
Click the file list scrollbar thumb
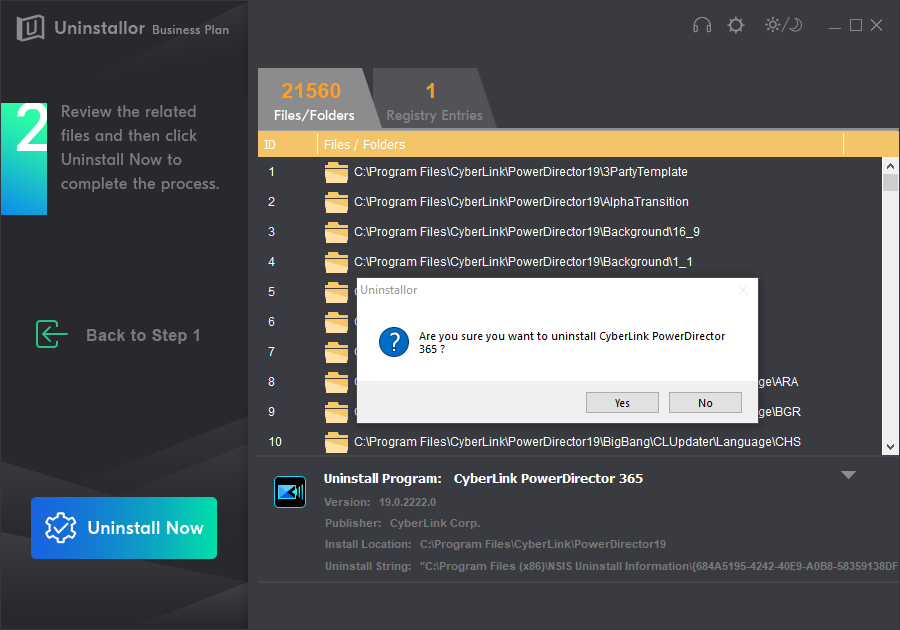pos(890,182)
